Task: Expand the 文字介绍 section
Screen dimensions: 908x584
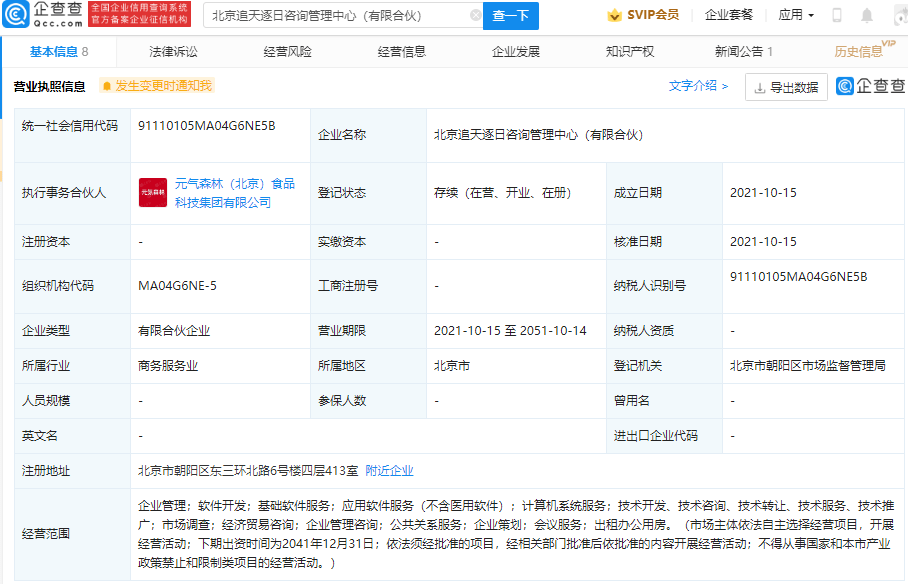Action: [x=698, y=87]
